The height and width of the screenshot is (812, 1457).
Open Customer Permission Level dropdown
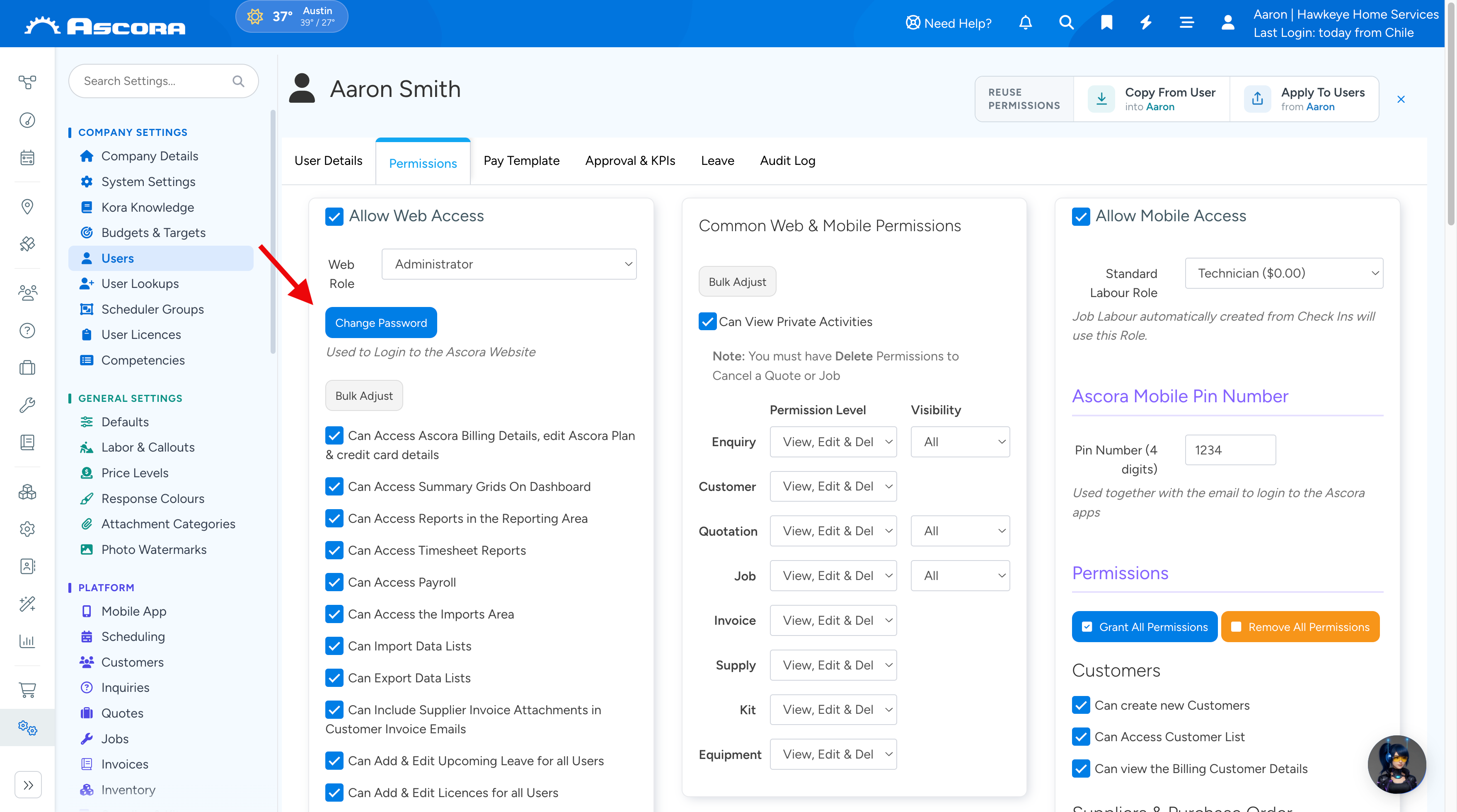833,486
